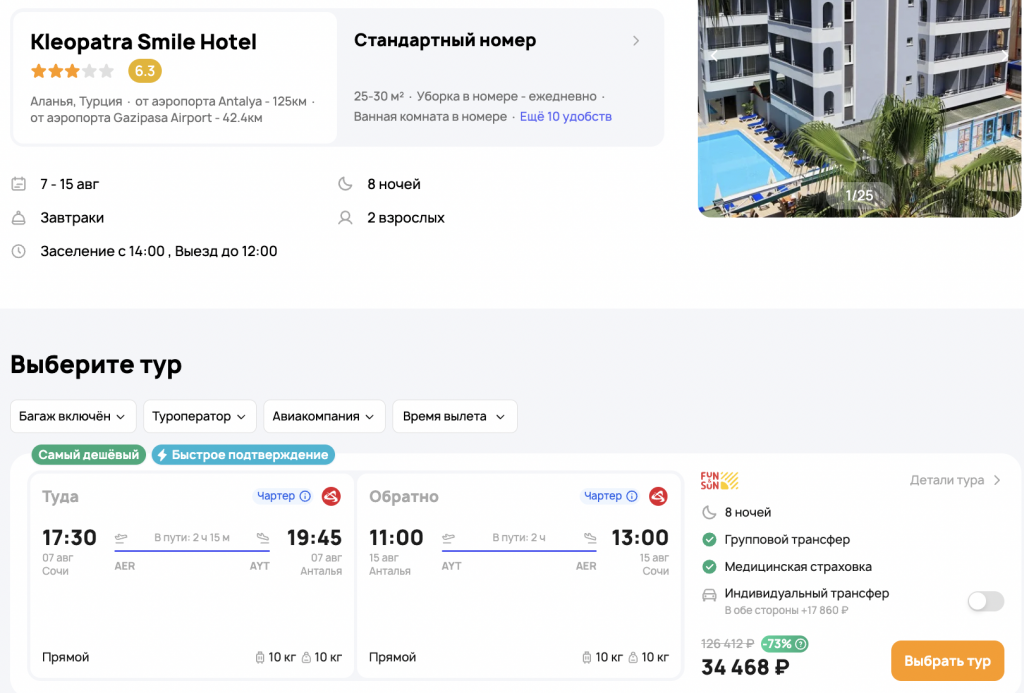Viewport: 1024px width, 693px height.
Task: Click the Прямой label in the Туда card
Action: pos(65,657)
